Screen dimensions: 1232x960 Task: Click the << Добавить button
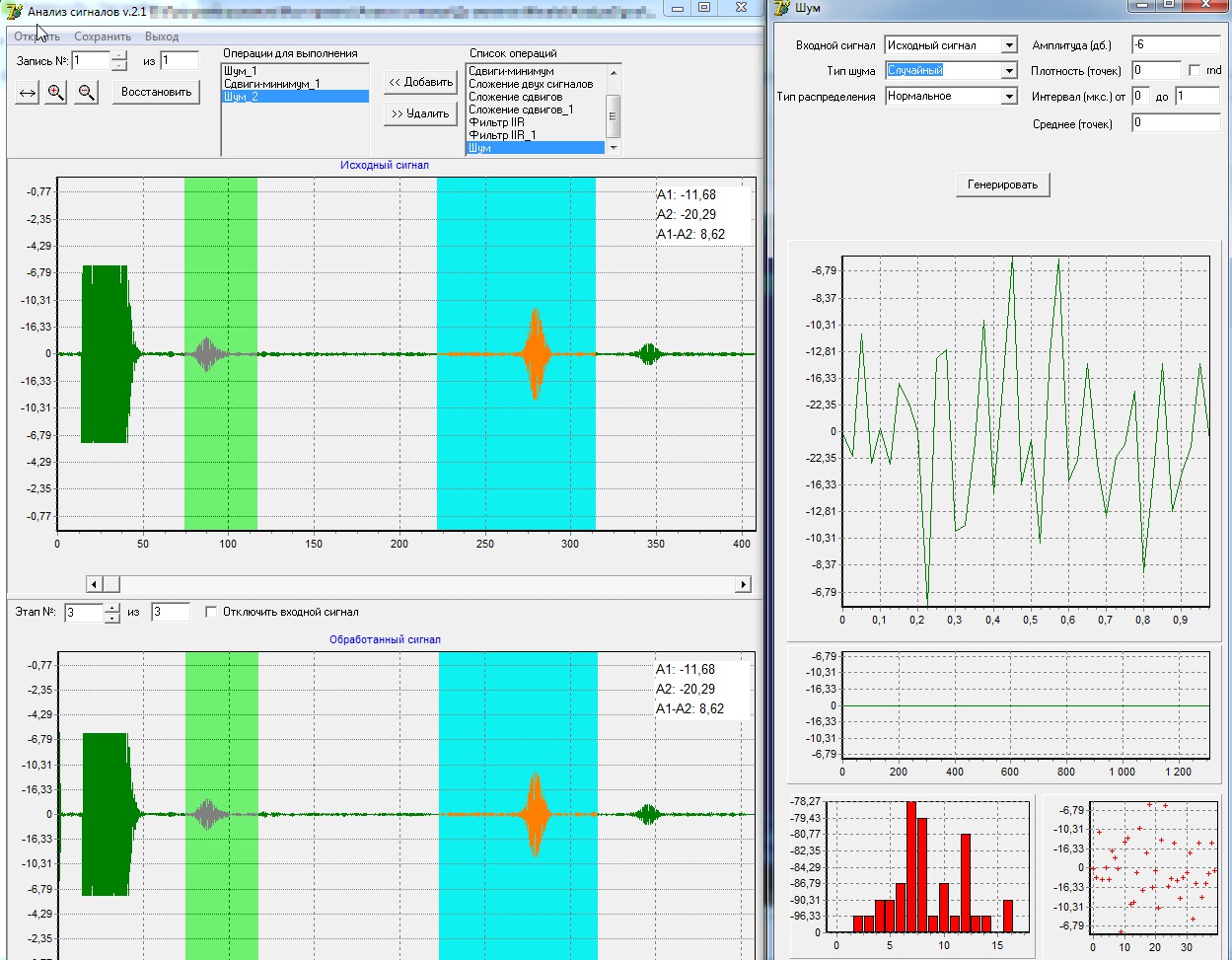point(421,82)
